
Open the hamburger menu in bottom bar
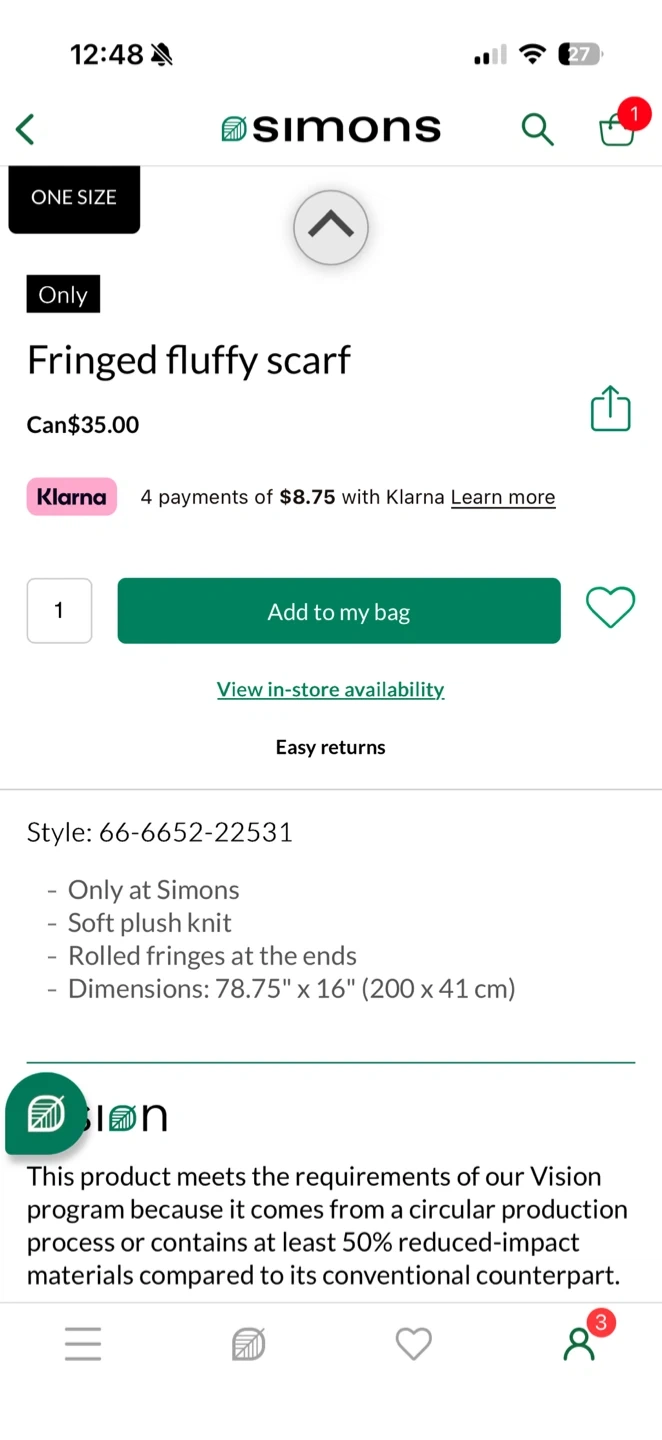tap(83, 1344)
